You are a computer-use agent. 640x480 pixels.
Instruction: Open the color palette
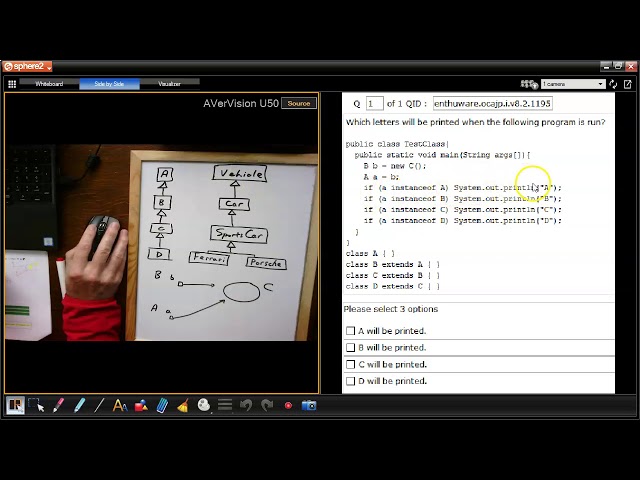204,405
